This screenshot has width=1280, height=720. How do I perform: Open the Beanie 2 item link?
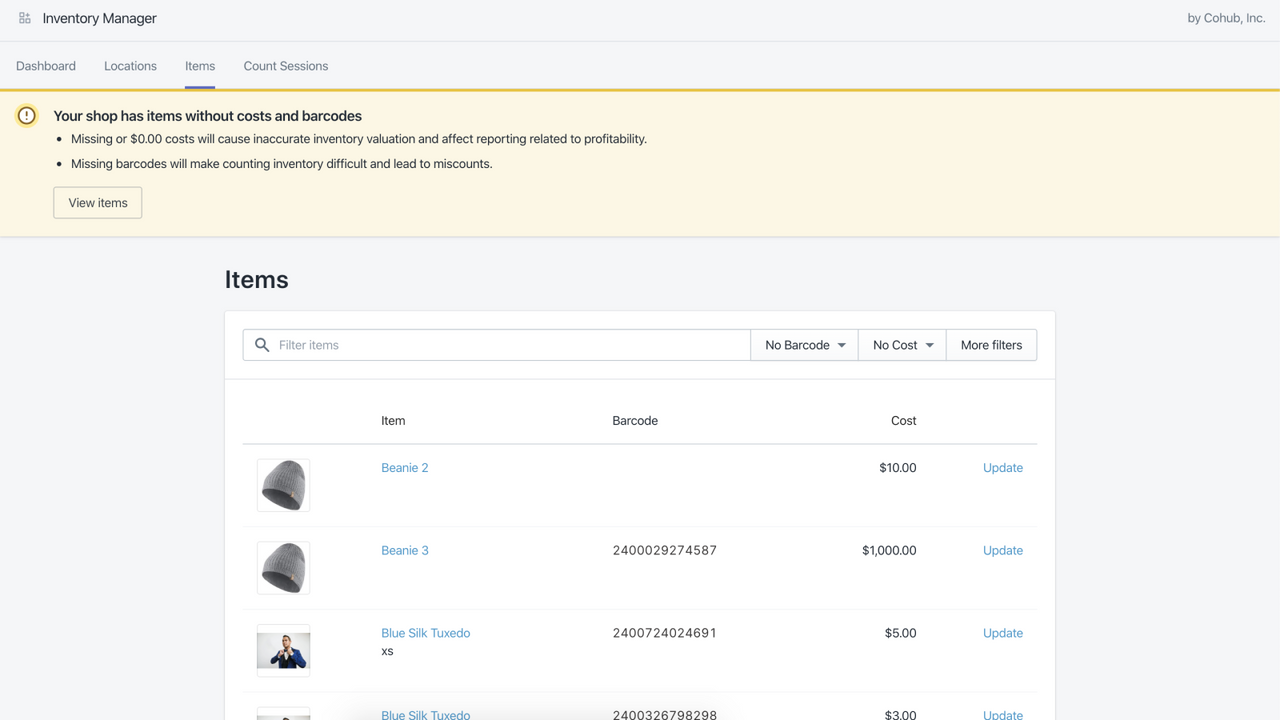[405, 468]
